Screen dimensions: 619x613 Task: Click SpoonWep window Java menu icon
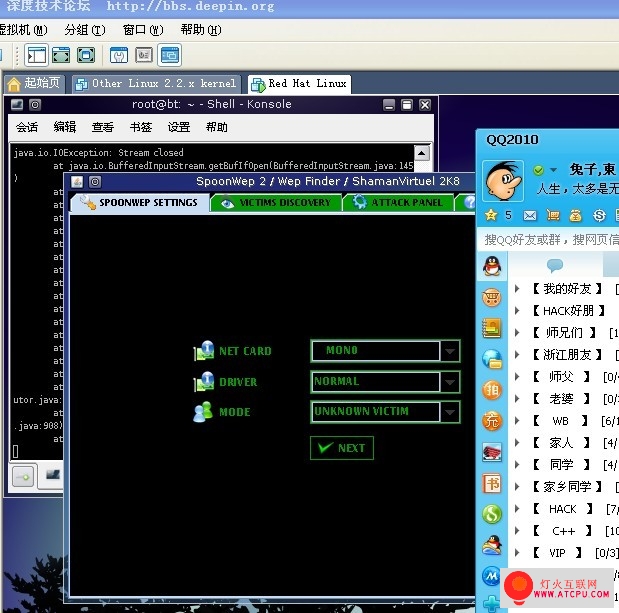pos(77,182)
